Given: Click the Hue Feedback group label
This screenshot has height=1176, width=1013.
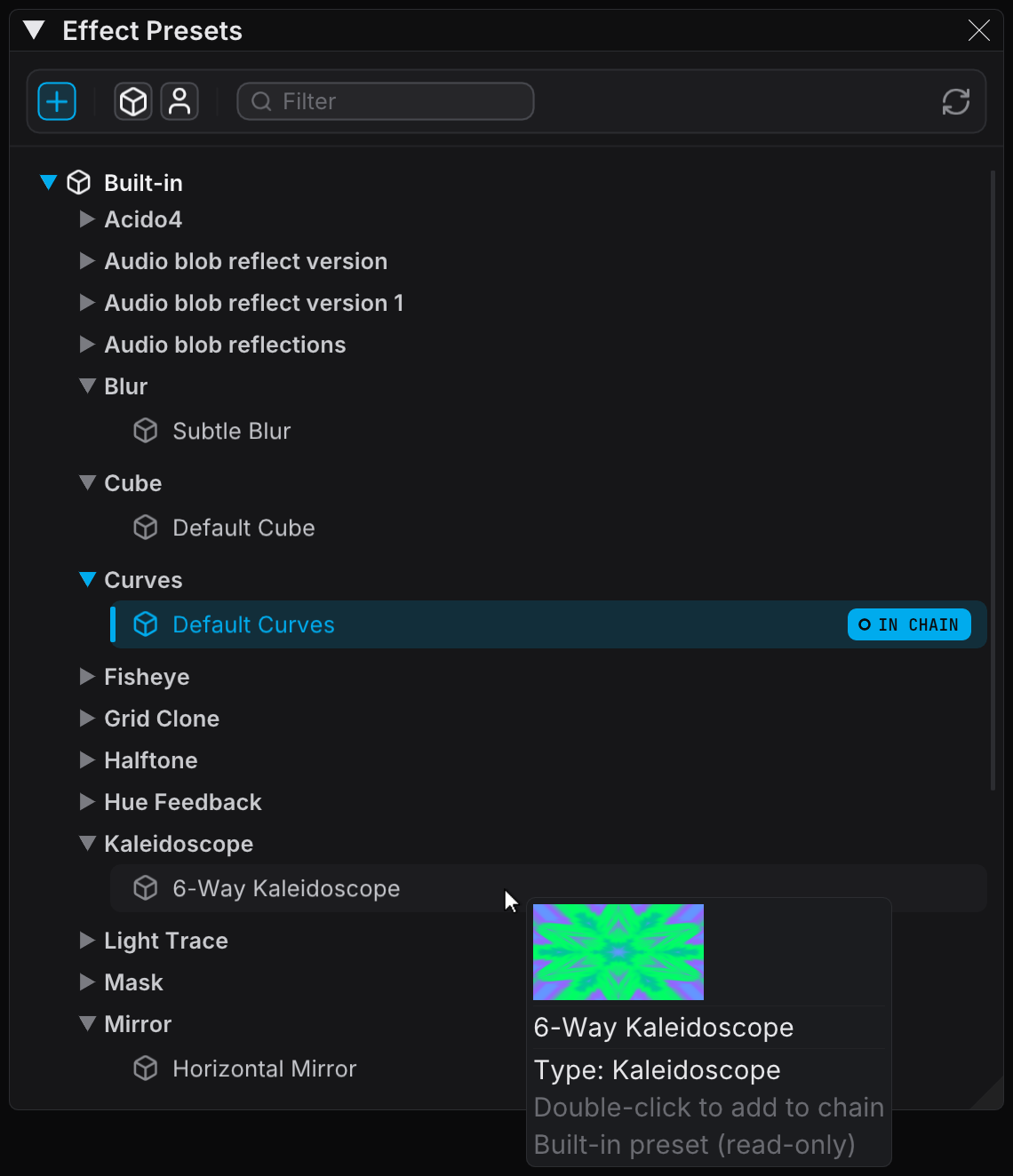Looking at the screenshot, I should 183,802.
